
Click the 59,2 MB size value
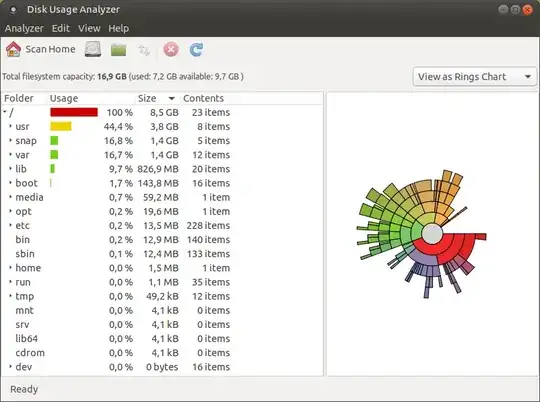tap(161, 197)
